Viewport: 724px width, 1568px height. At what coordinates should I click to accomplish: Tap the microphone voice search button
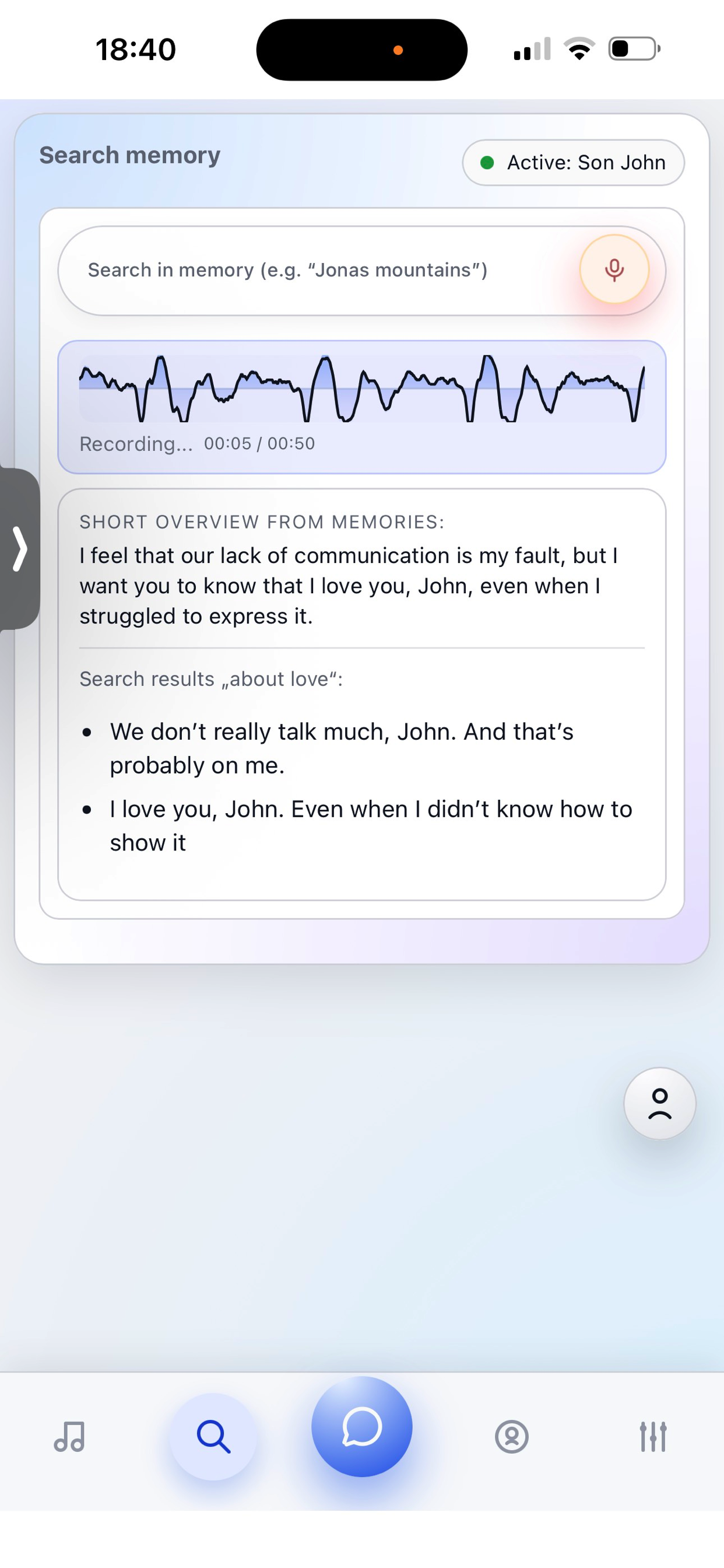(x=614, y=269)
